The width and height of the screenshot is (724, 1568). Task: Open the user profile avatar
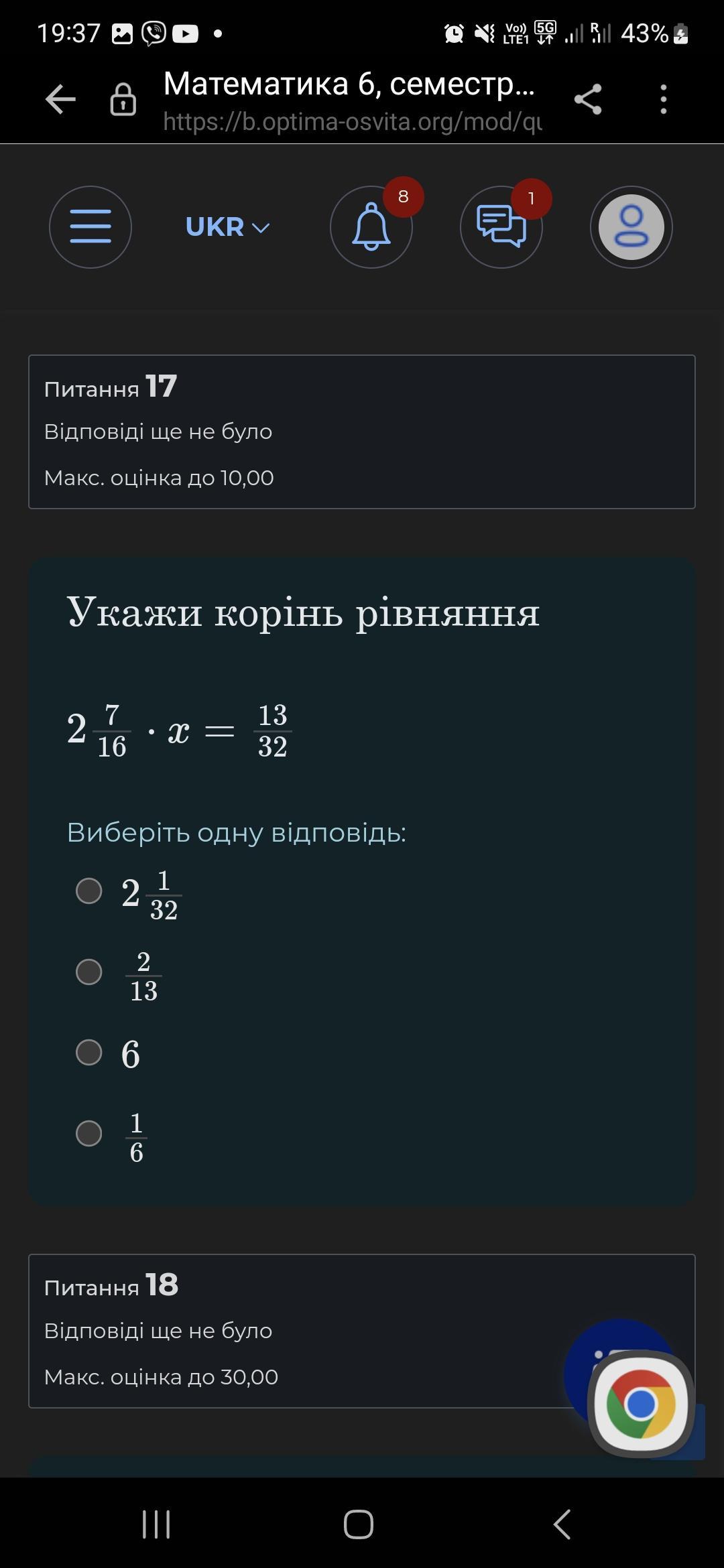631,227
